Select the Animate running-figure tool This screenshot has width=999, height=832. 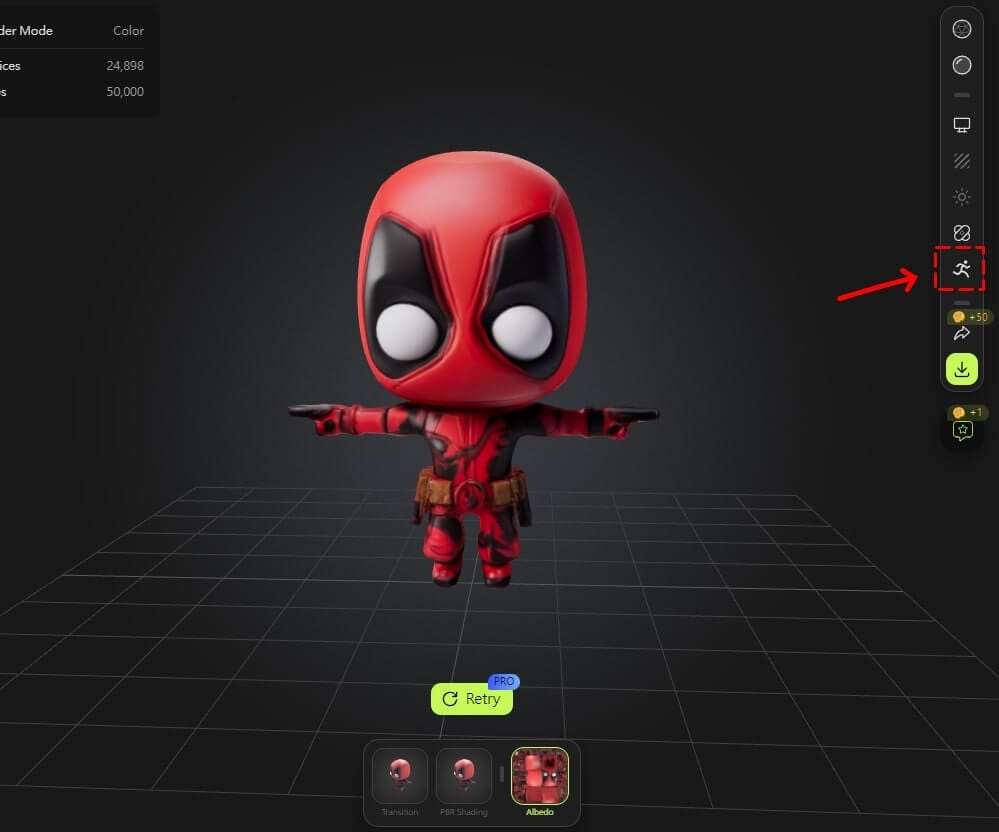(x=961, y=268)
